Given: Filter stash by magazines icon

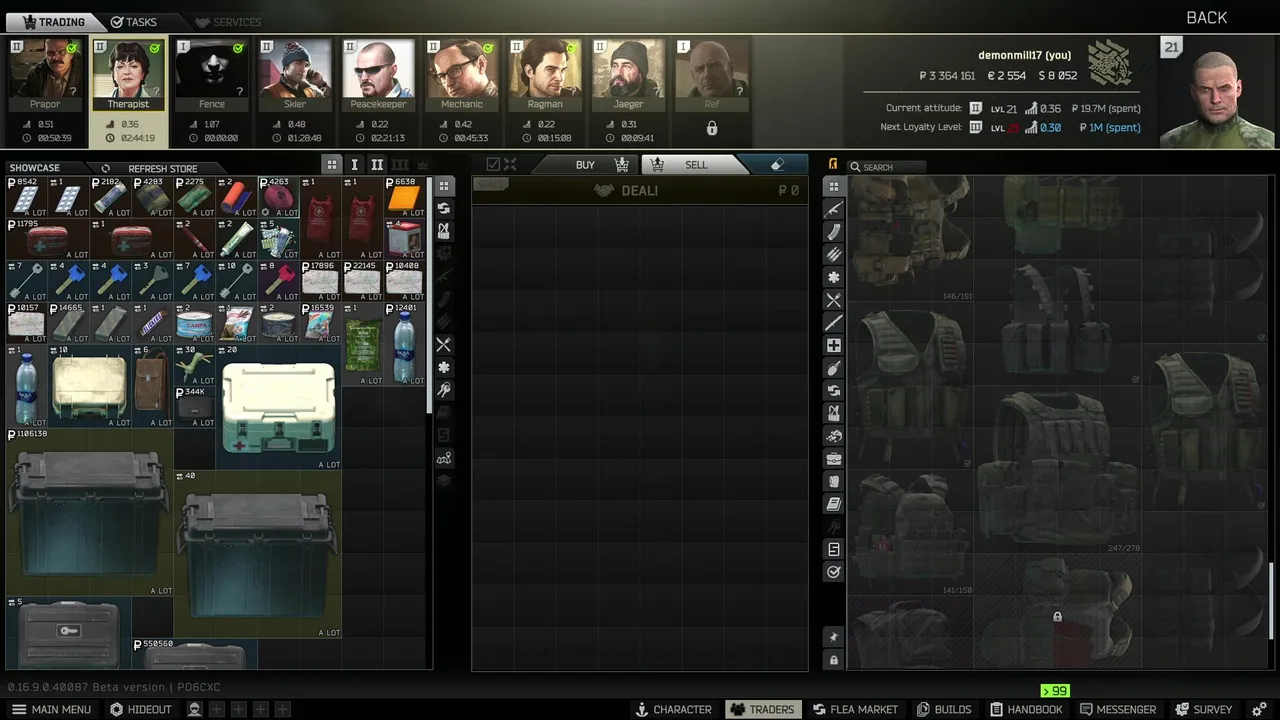Looking at the screenshot, I should coord(834,232).
